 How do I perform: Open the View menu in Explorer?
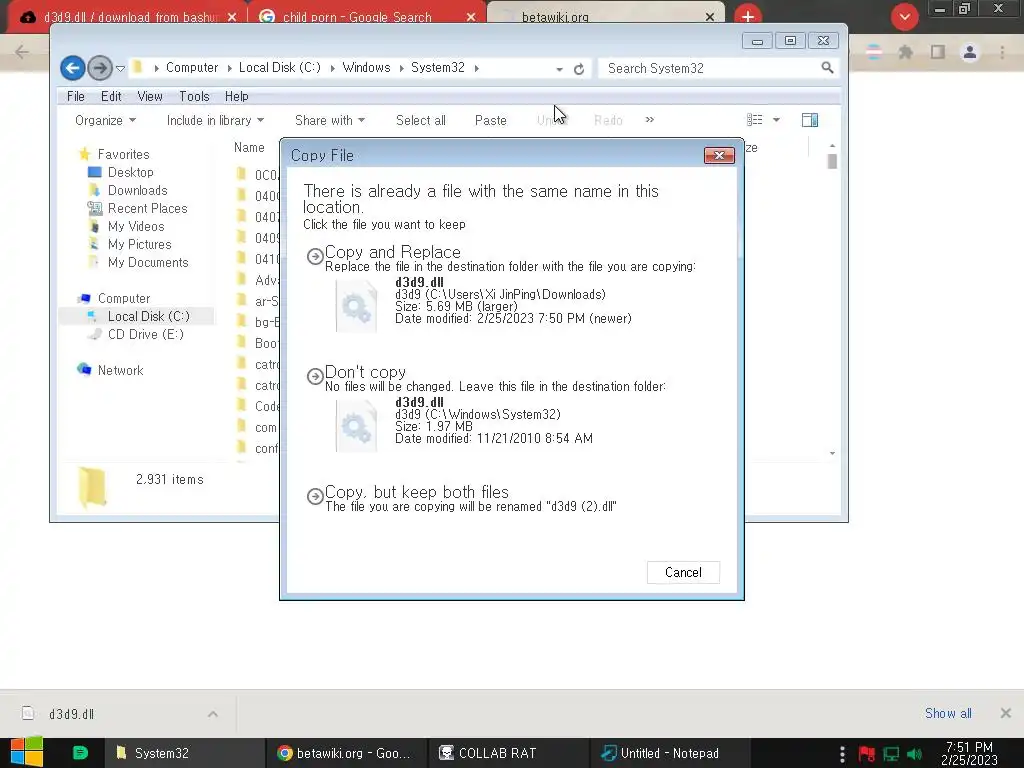coord(150,97)
